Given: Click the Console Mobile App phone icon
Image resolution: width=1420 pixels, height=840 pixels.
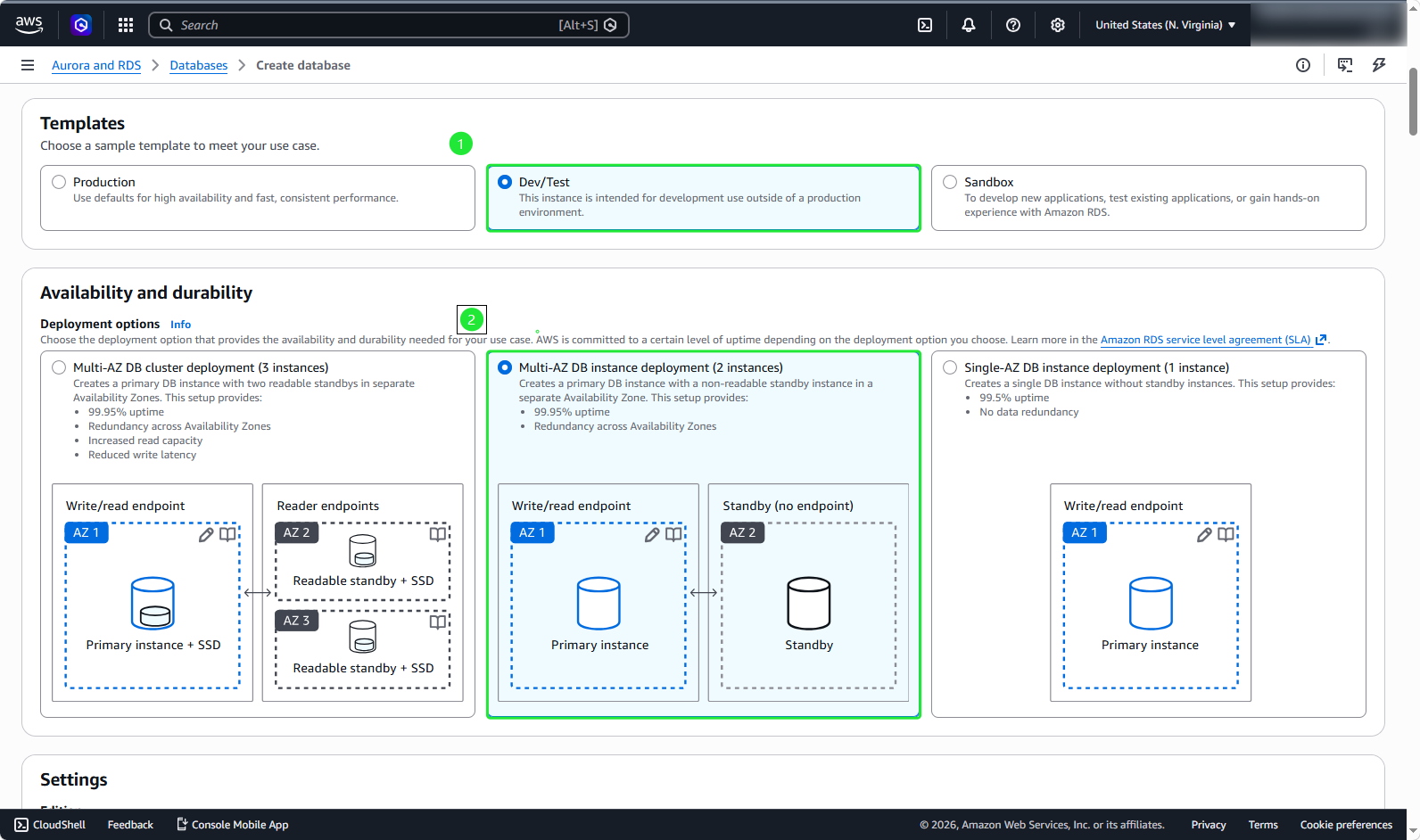Looking at the screenshot, I should click(x=182, y=825).
